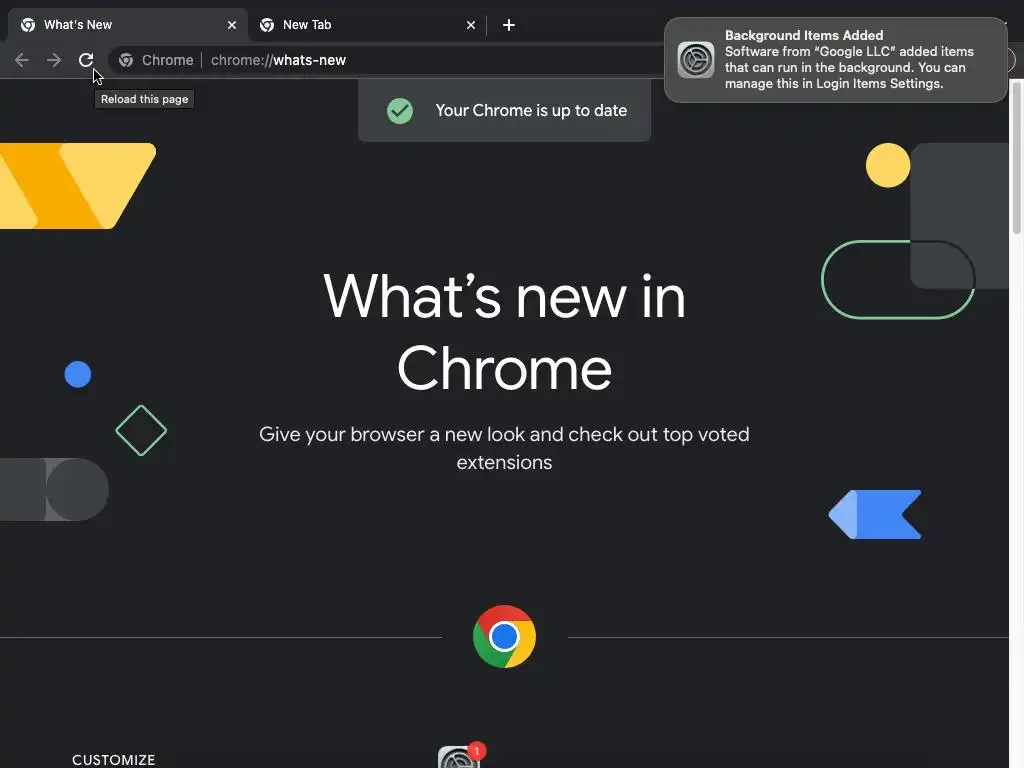Image resolution: width=1024 pixels, height=768 pixels.
Task: Click the 'Chrome' label in address bar chip
Action: click(168, 60)
